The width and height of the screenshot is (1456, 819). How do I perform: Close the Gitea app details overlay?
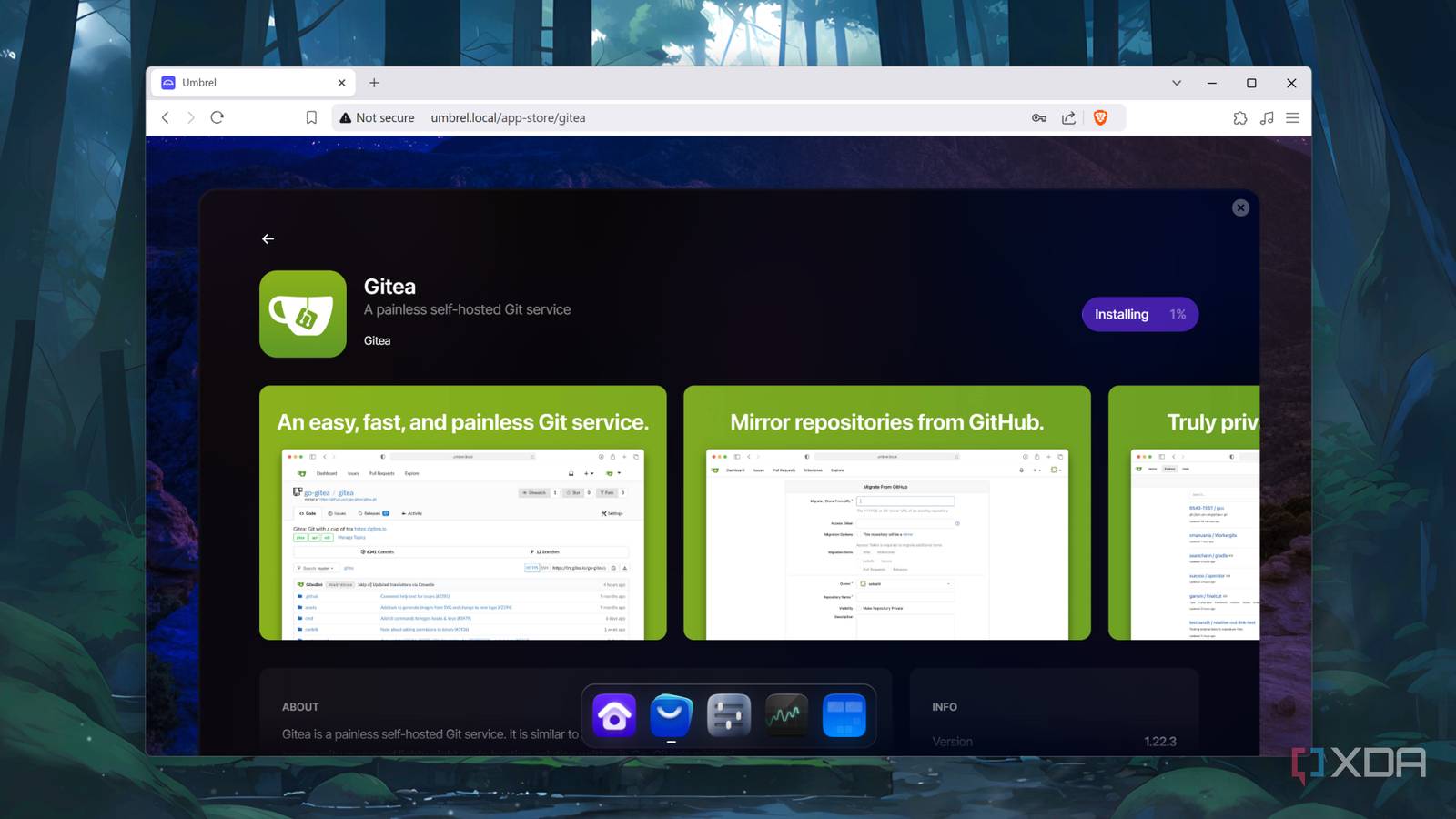pos(1240,207)
